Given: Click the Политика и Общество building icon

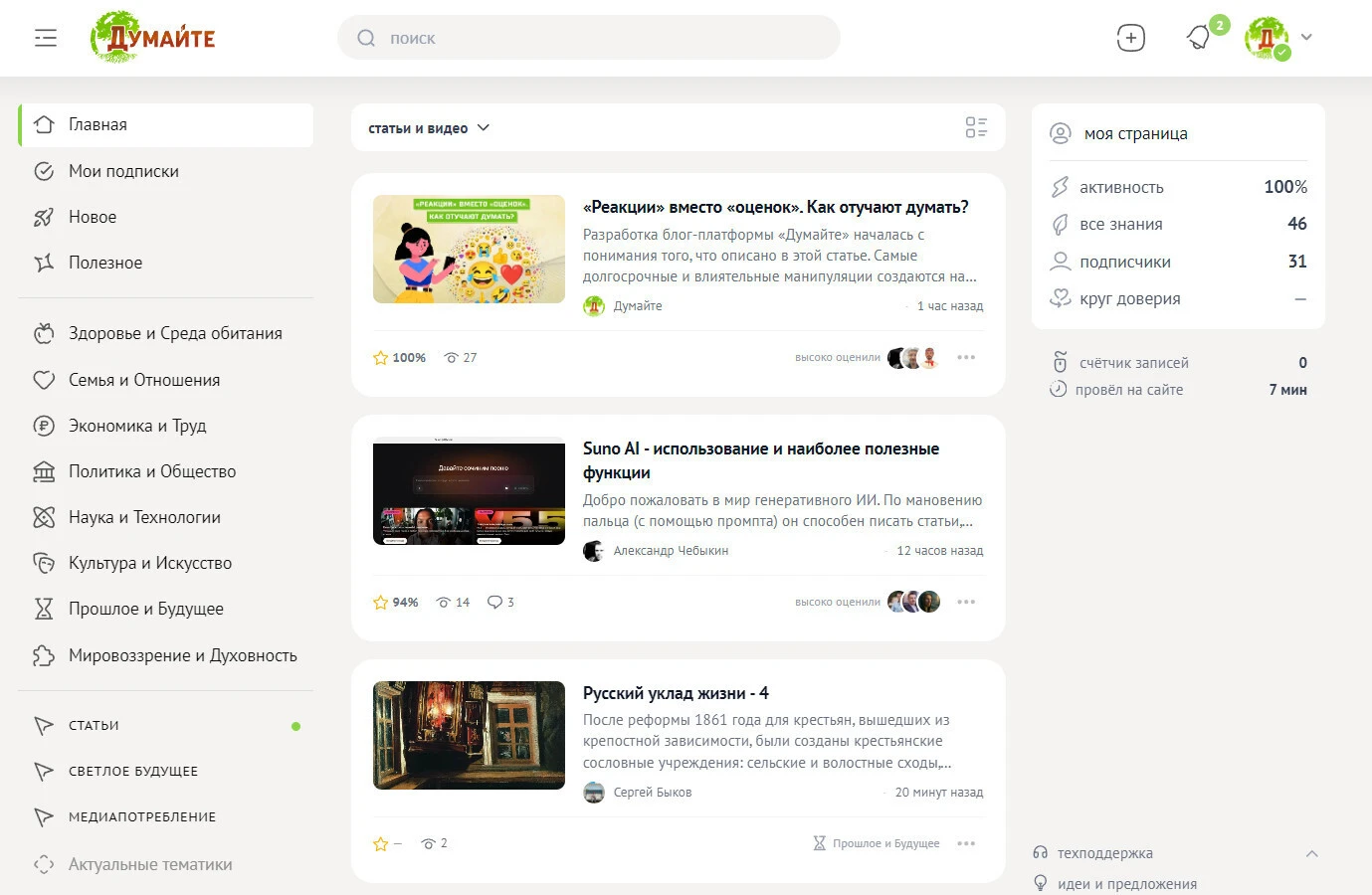Looking at the screenshot, I should (44, 471).
